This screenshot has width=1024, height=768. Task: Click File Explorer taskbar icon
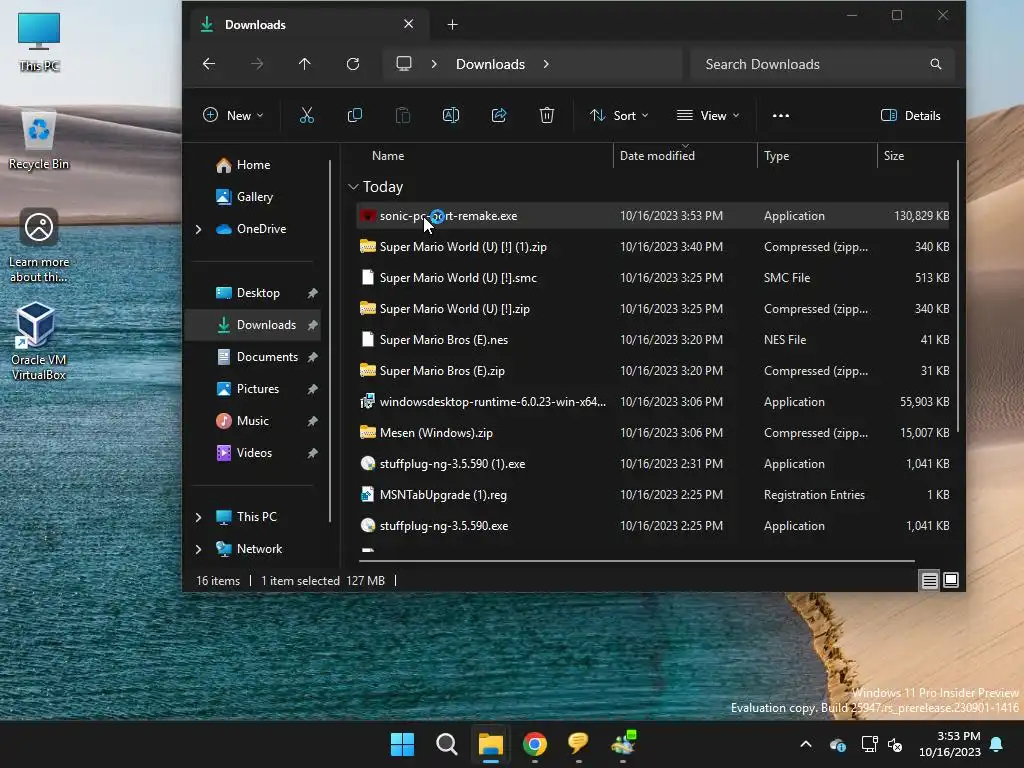[490, 744]
